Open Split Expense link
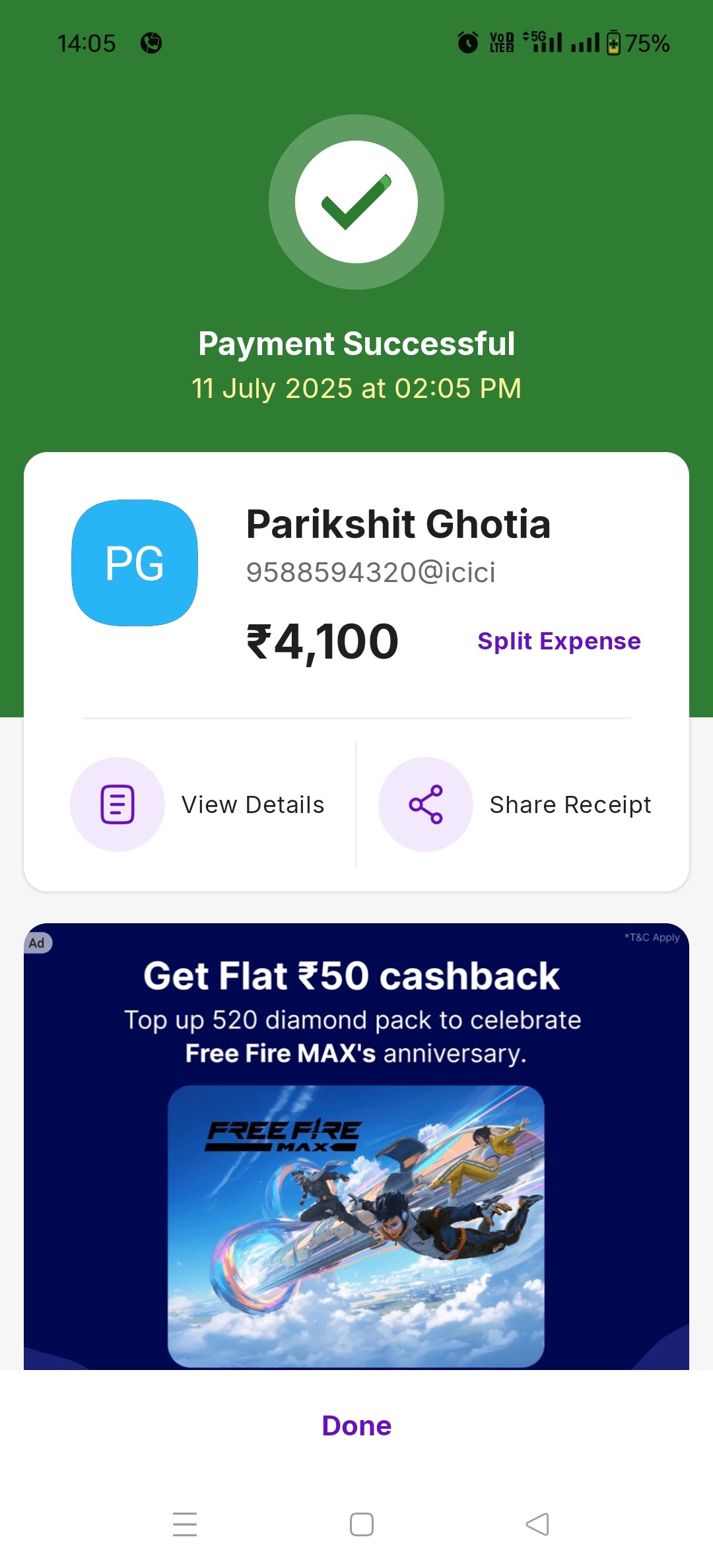Image resolution: width=713 pixels, height=1568 pixels. [x=559, y=641]
